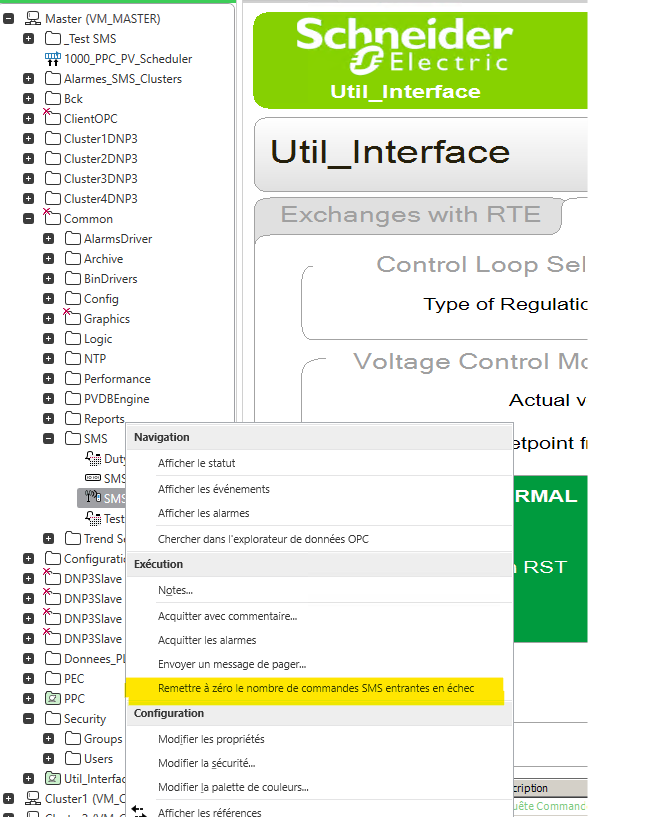The width and height of the screenshot is (670, 817).
Task: Click the 1000_PPC_PV_Scheduler schedule icon
Action: pos(53,59)
